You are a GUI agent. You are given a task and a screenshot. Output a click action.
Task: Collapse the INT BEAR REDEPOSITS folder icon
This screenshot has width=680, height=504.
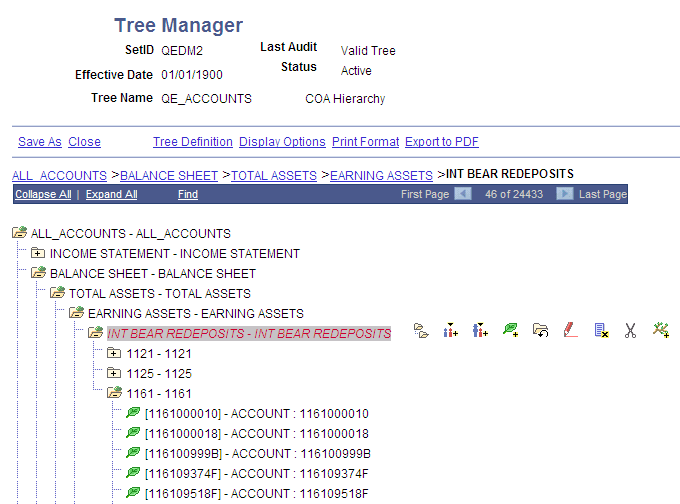pos(95,332)
